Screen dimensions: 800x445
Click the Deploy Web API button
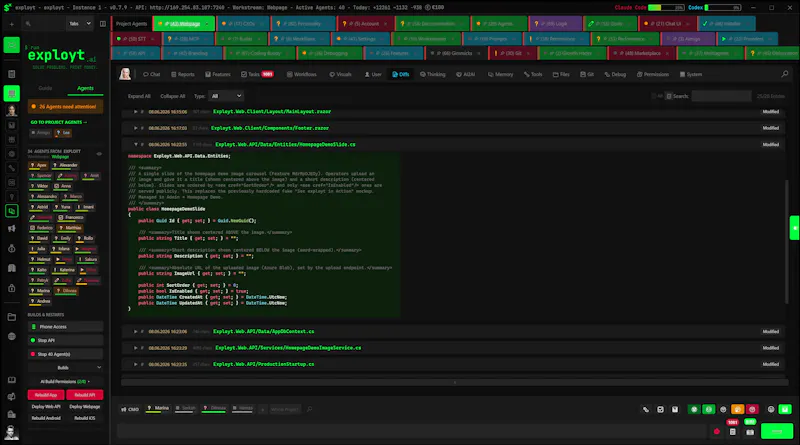[x=46, y=407]
